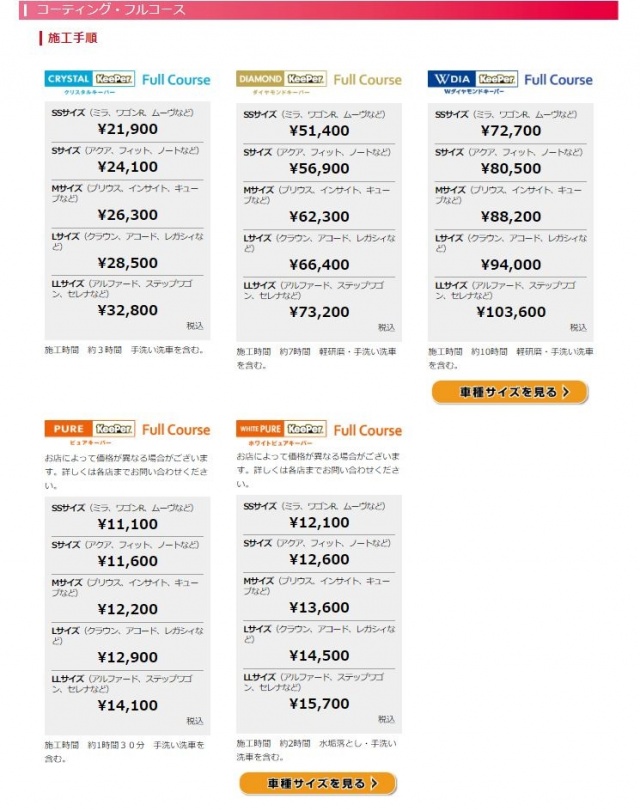Click the Crystal Keeper 施工時間 約3時間 note
This screenshot has width=640, height=811.
click(x=125, y=350)
